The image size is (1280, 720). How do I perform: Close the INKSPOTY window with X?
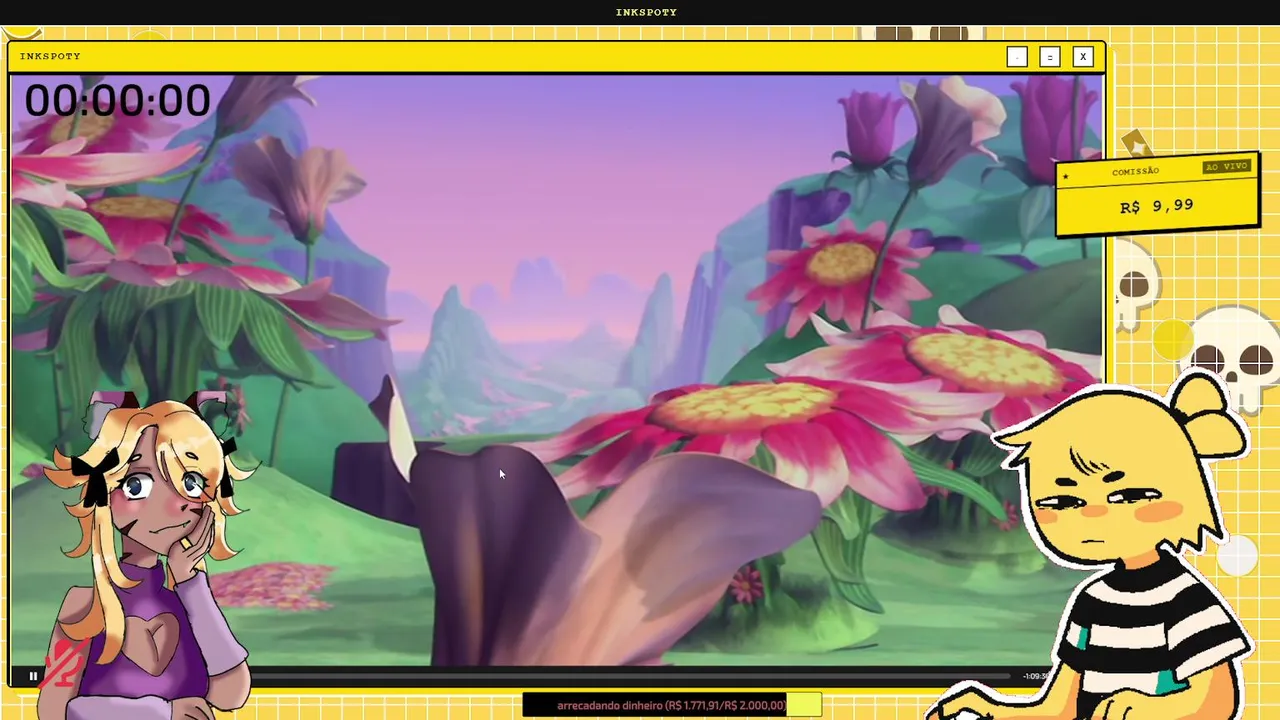coord(1082,57)
